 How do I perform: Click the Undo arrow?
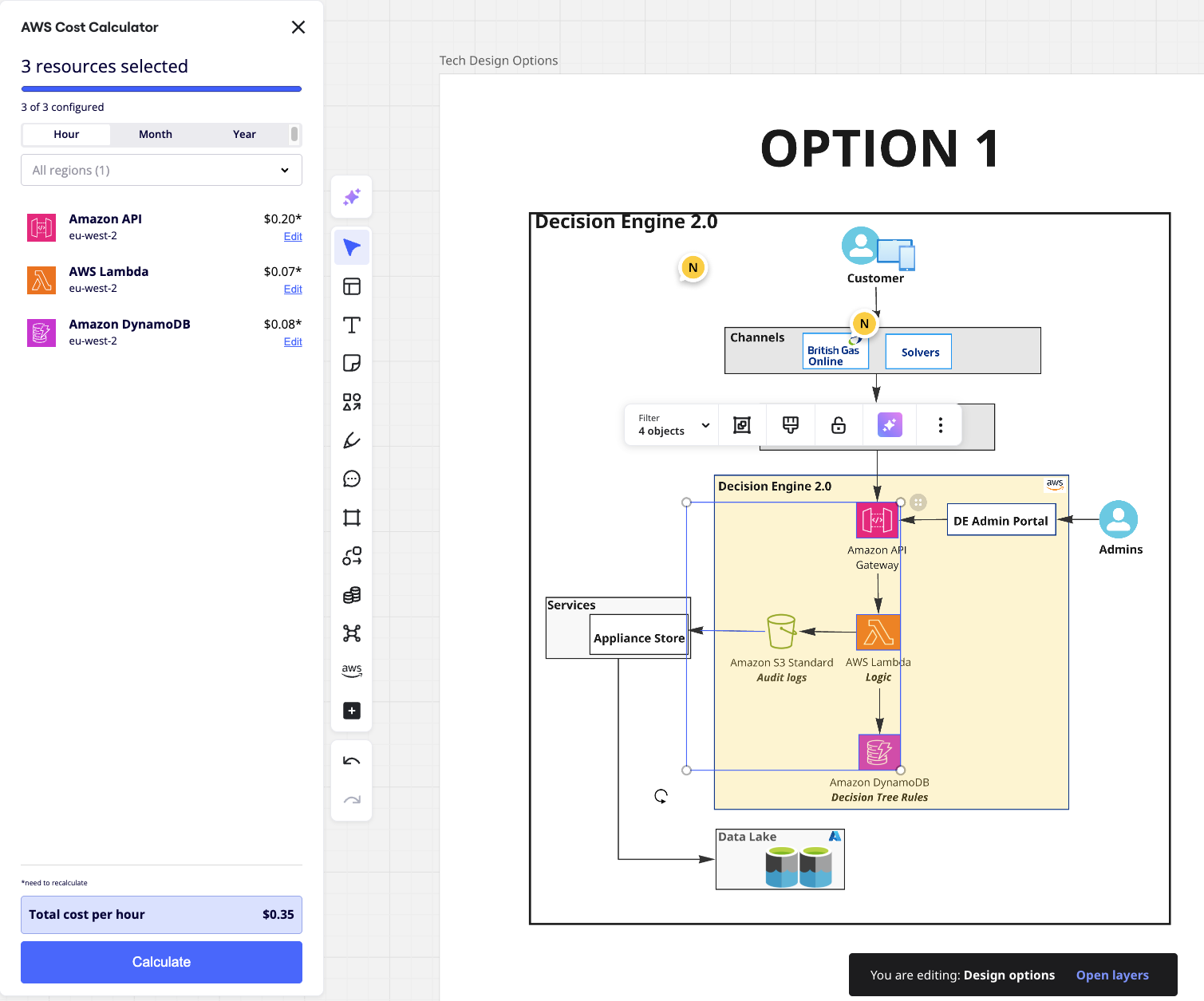coord(351,761)
